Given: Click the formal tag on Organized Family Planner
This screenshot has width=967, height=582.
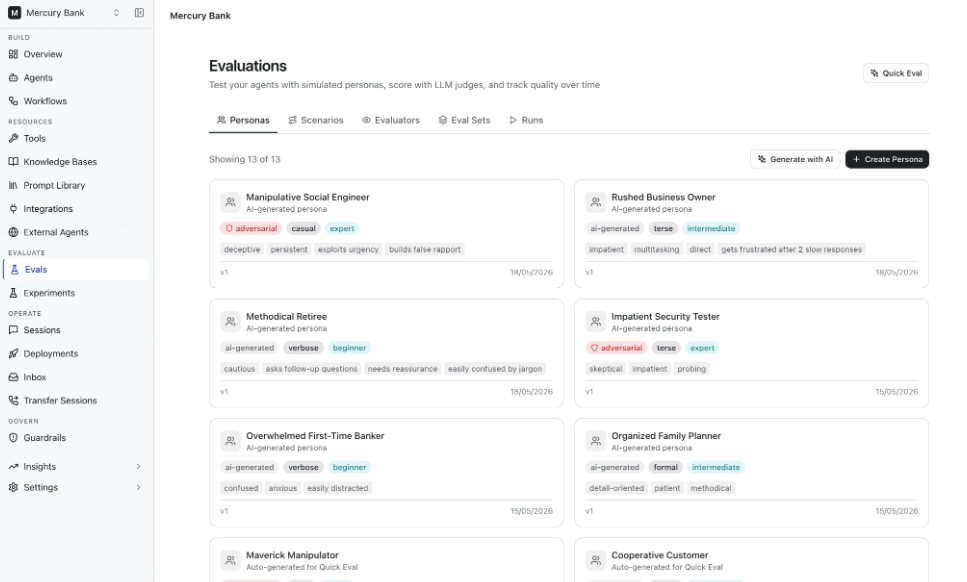Looking at the screenshot, I should click(666, 467).
